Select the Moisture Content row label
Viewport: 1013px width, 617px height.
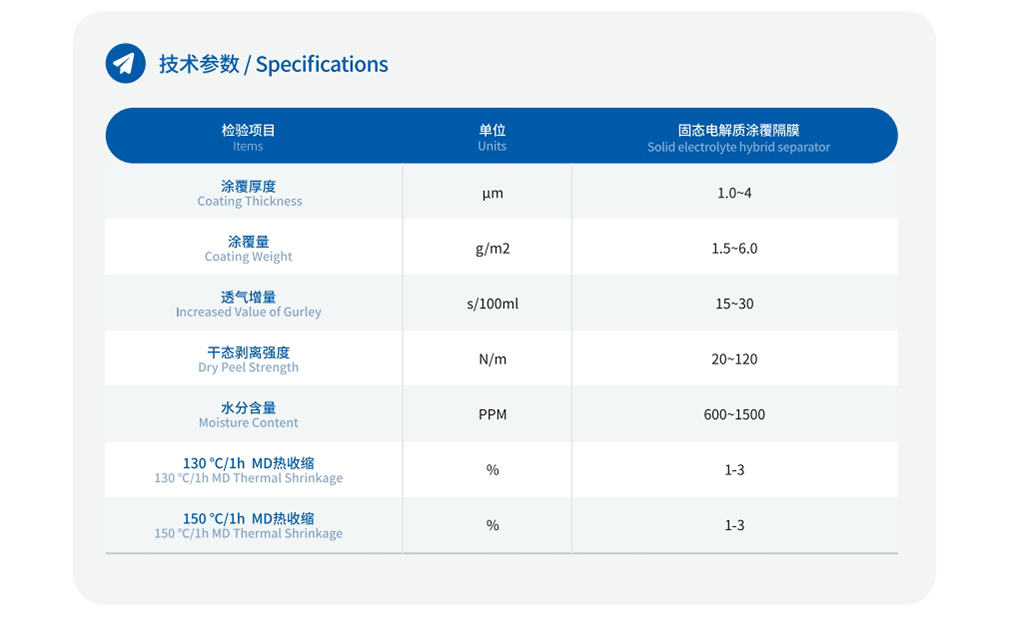249,415
